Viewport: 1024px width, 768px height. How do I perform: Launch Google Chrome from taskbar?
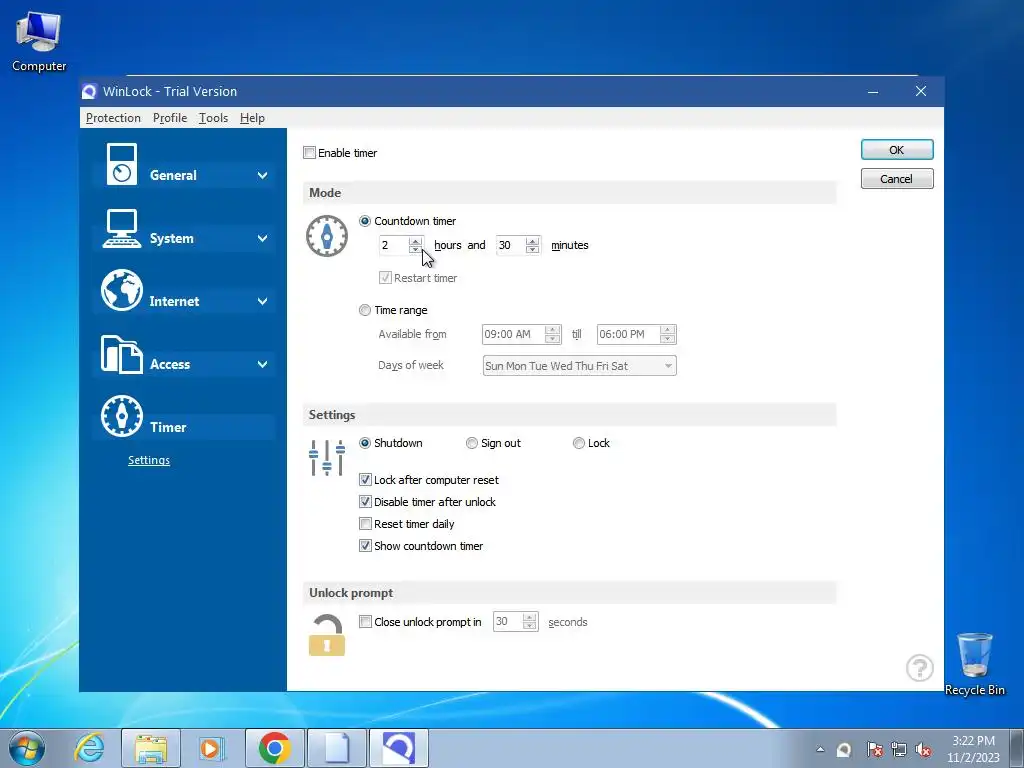[x=274, y=748]
